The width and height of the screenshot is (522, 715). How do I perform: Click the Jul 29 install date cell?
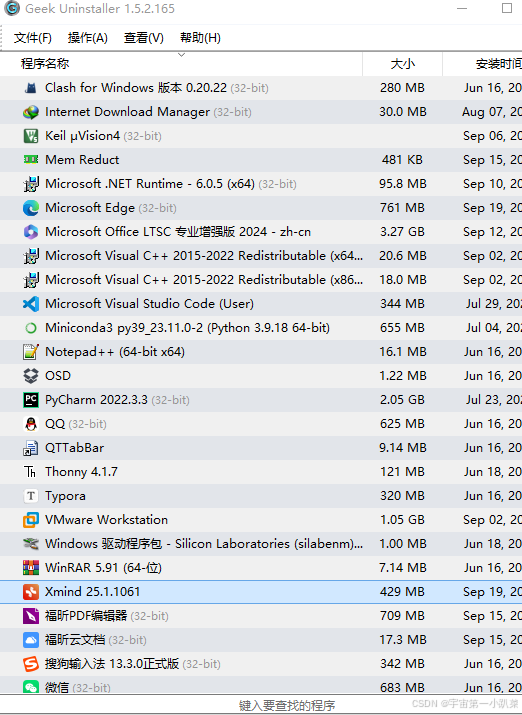494,304
